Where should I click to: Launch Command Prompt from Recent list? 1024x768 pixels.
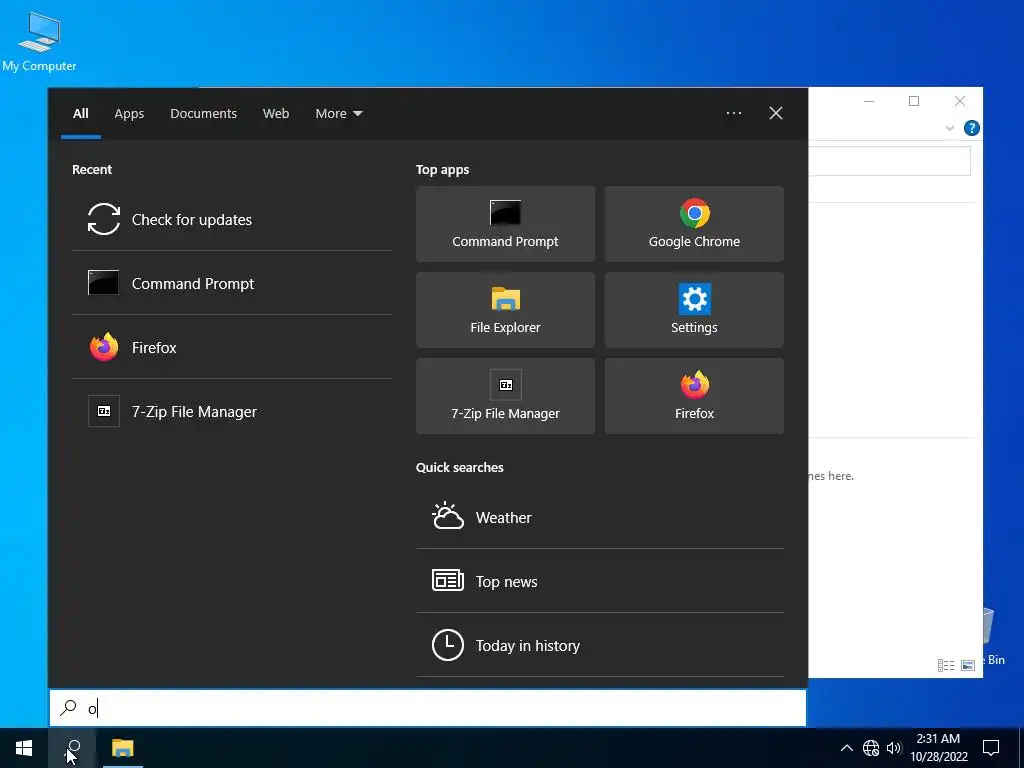[x=232, y=283]
